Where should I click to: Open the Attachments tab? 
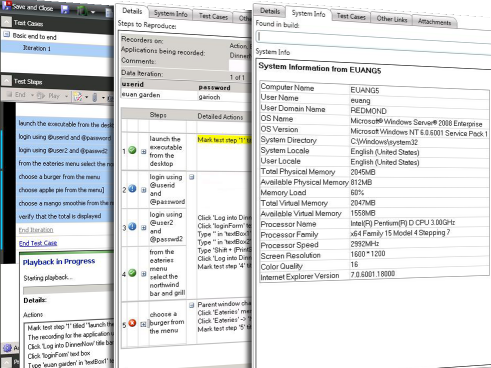coord(434,22)
